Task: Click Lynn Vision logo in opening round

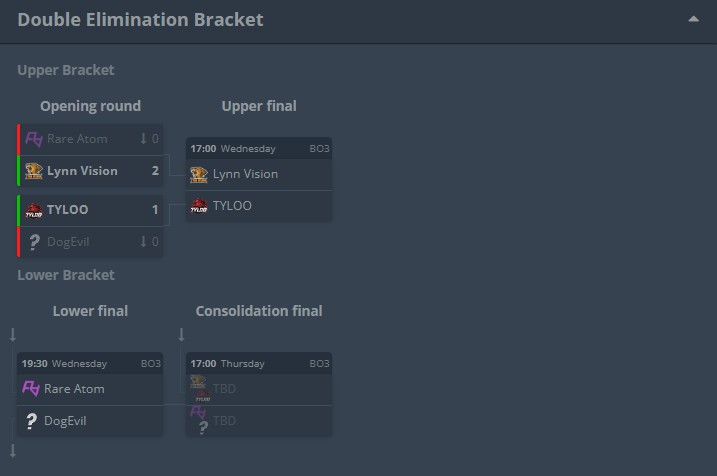Action: pyautogui.click(x=33, y=171)
